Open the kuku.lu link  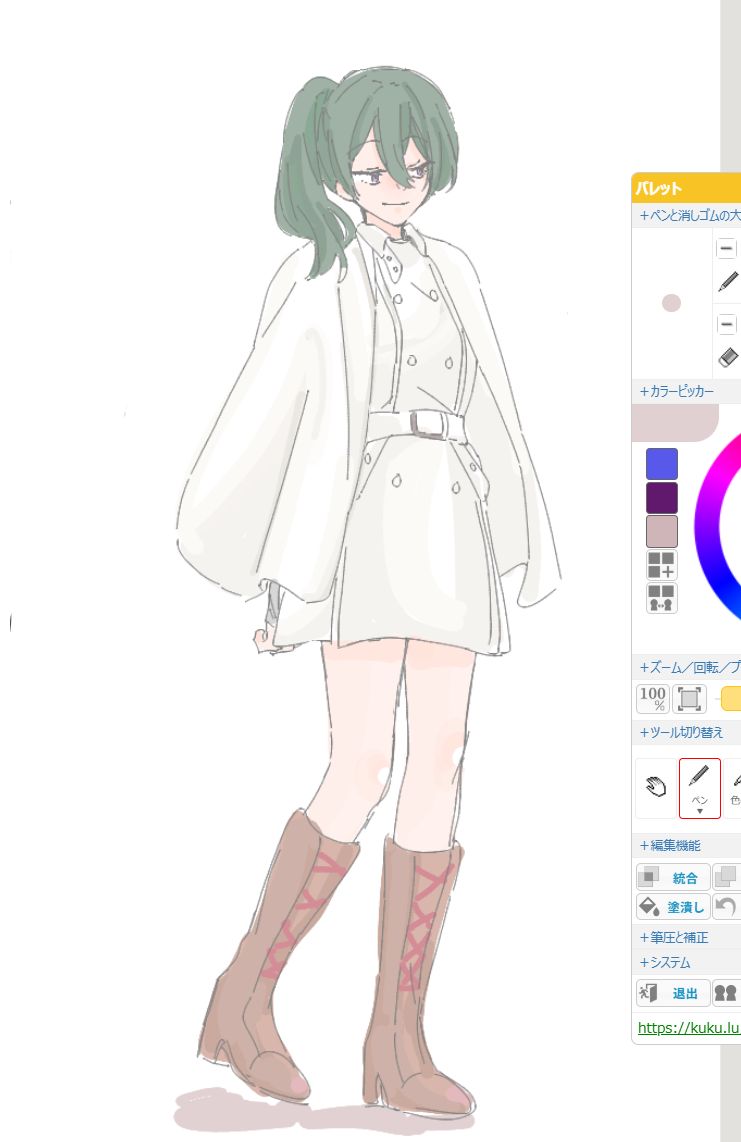[x=688, y=1027]
